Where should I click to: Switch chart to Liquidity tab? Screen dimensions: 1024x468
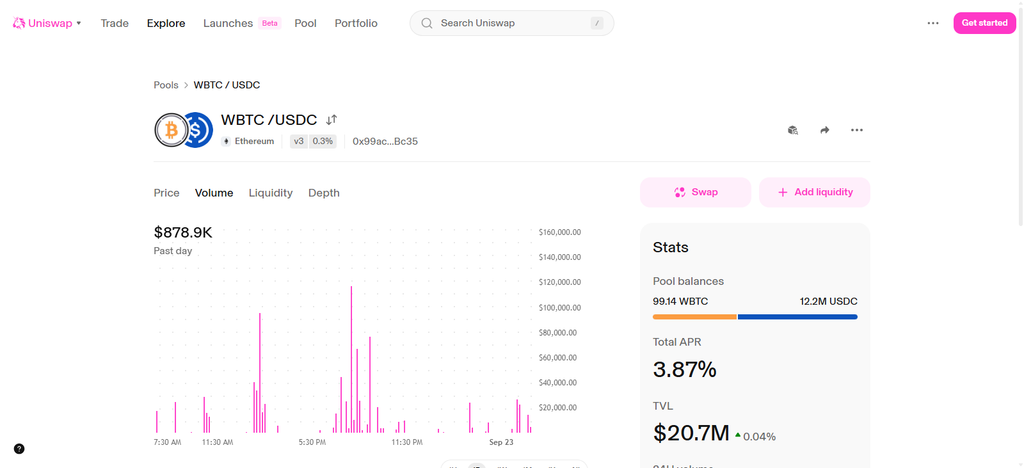270,193
